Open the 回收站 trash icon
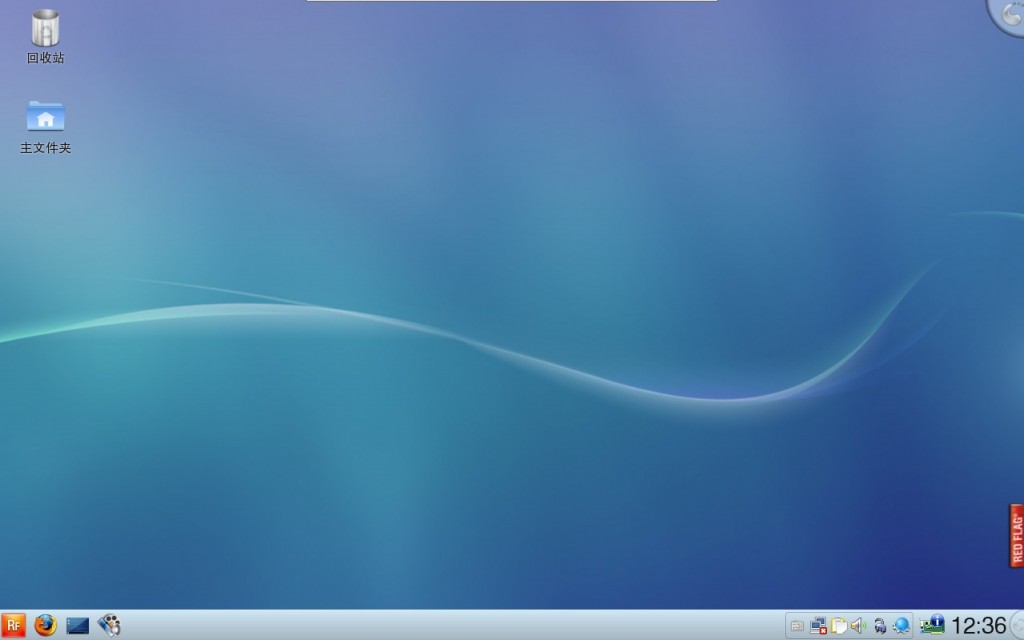The width and height of the screenshot is (1024, 640). (x=45, y=28)
